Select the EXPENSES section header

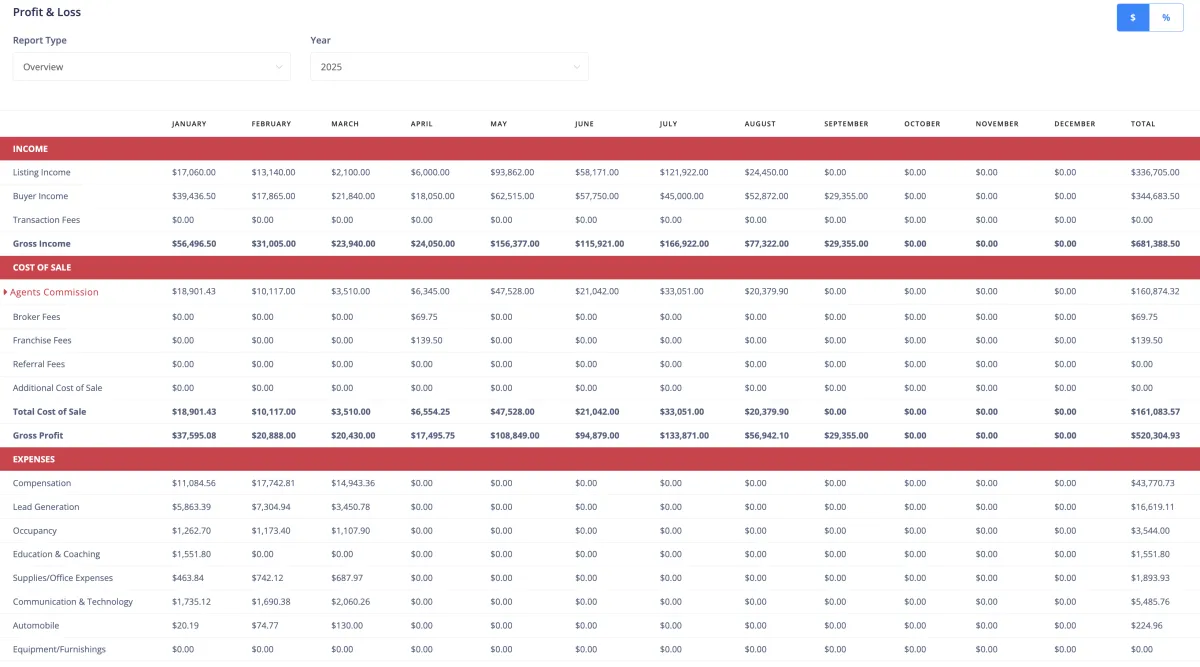click(x=600, y=459)
